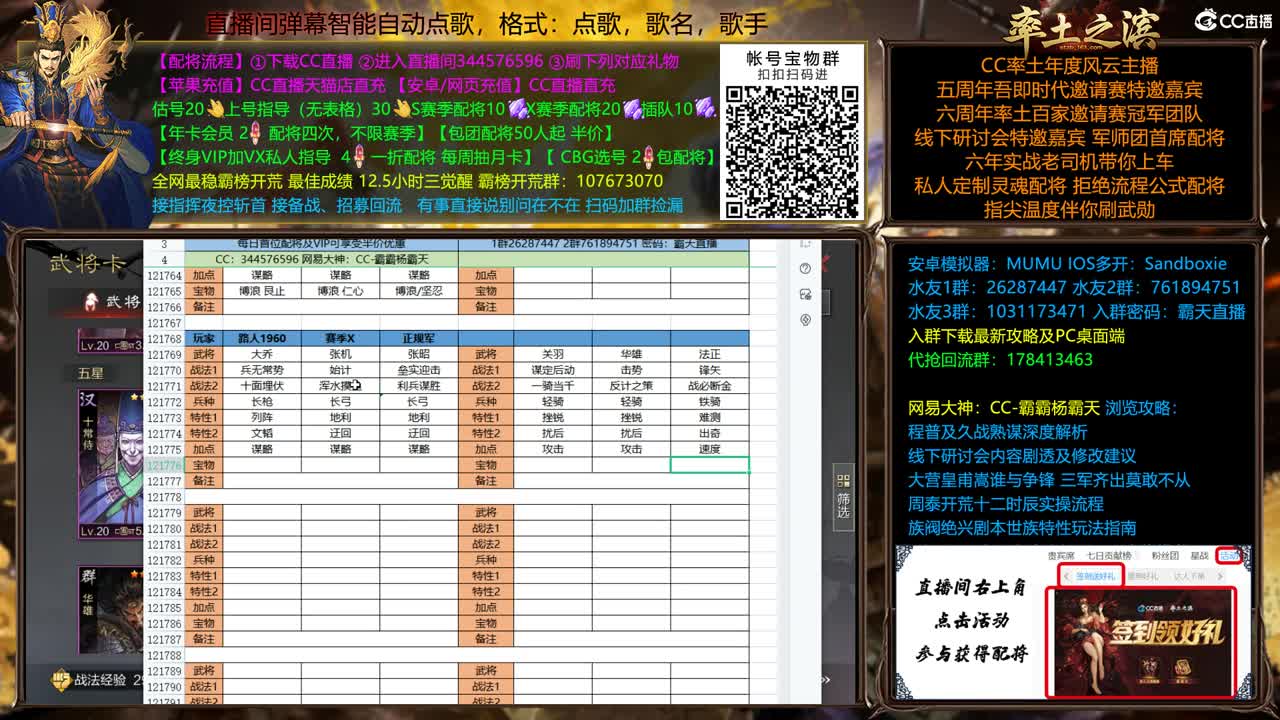The image size is (1280, 720).
Task: Select cell 利兵谋胜
Action: (418, 386)
